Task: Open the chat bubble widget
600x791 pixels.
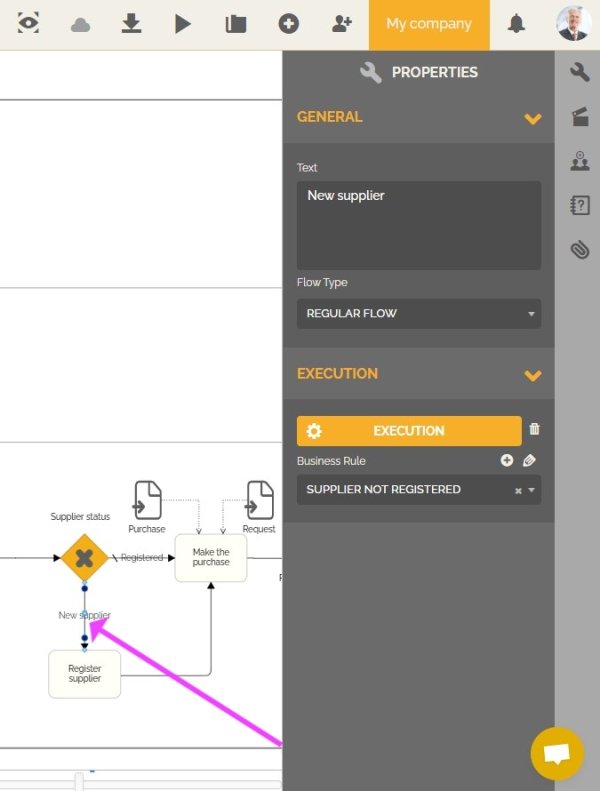Action: pos(557,753)
